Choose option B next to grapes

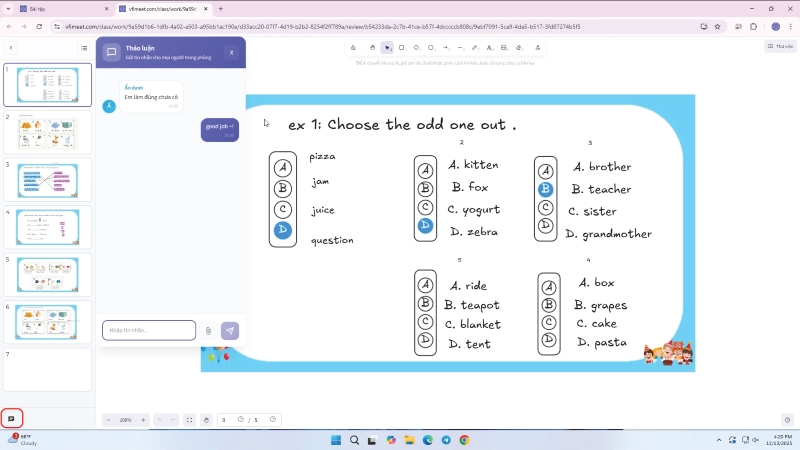548,305
